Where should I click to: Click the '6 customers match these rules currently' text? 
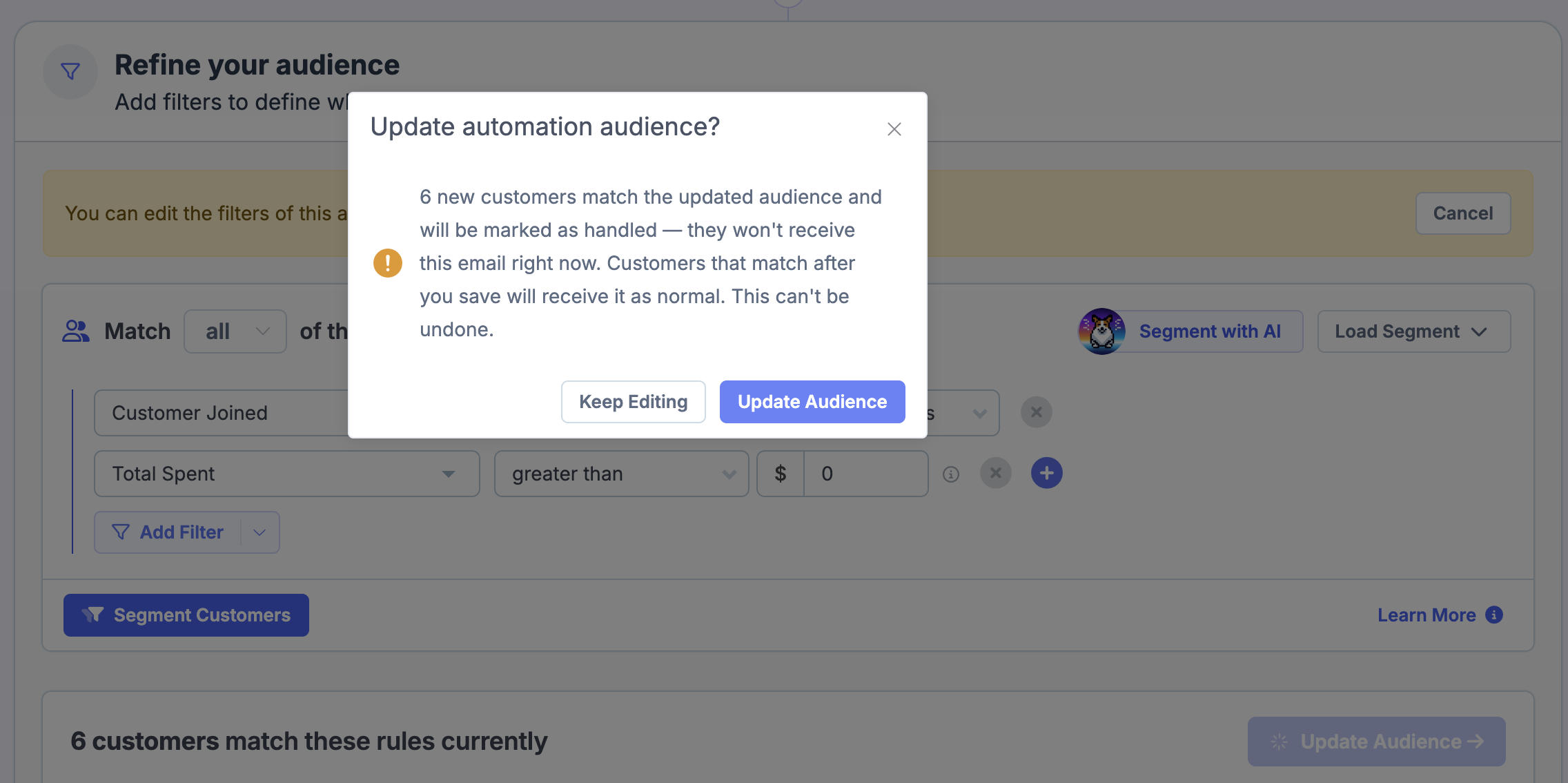308,741
